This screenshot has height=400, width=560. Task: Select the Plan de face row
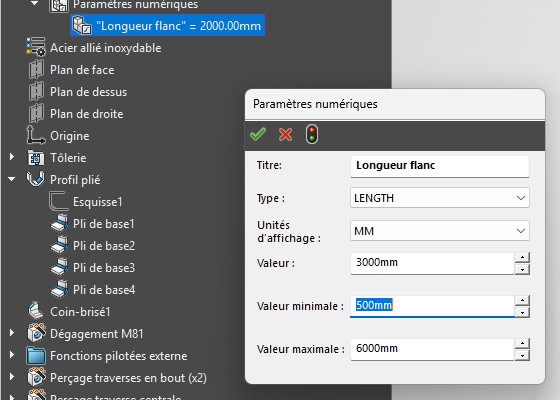coord(71,70)
